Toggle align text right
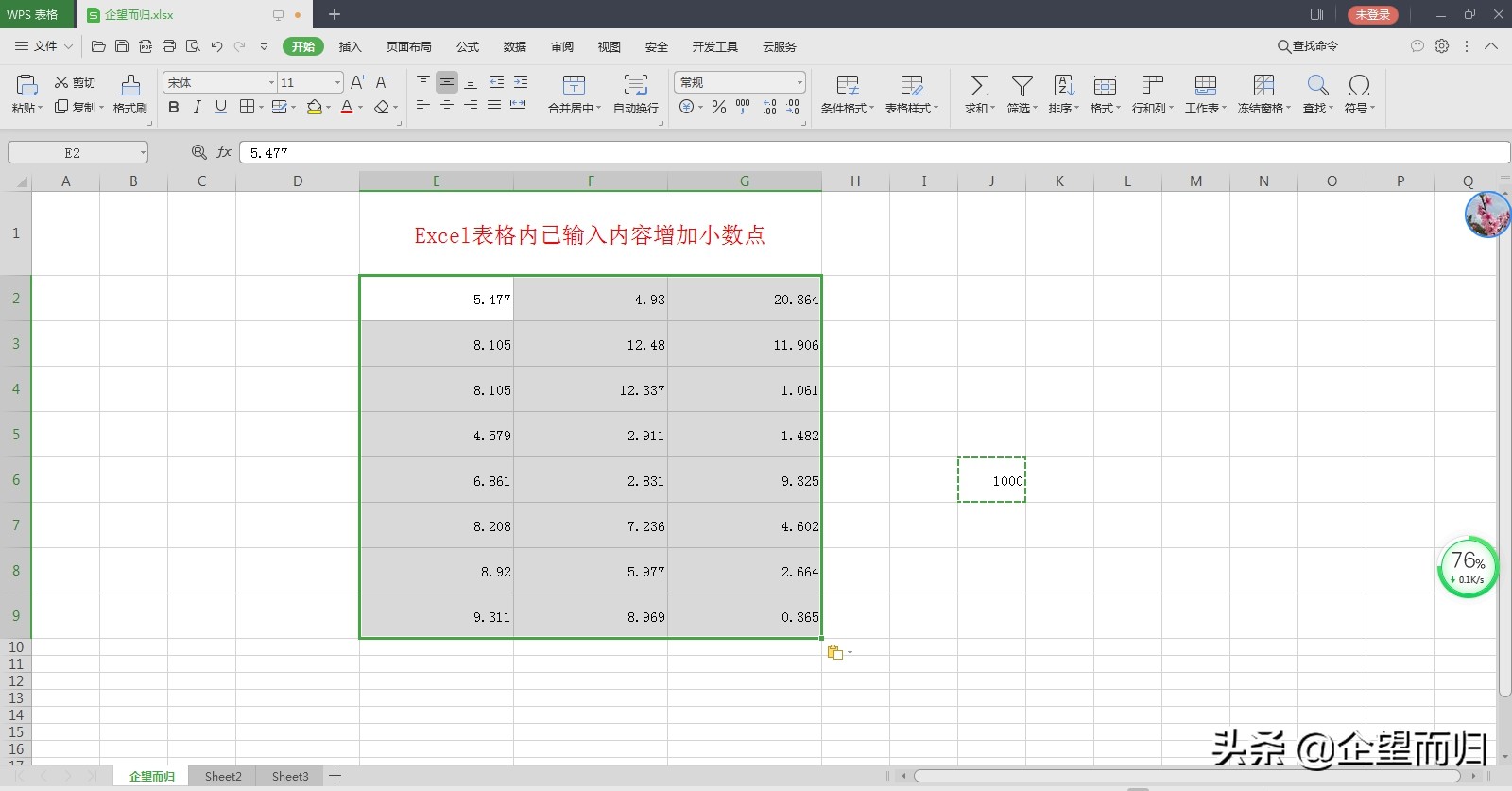Image resolution: width=1512 pixels, height=791 pixels. pyautogui.click(x=471, y=107)
